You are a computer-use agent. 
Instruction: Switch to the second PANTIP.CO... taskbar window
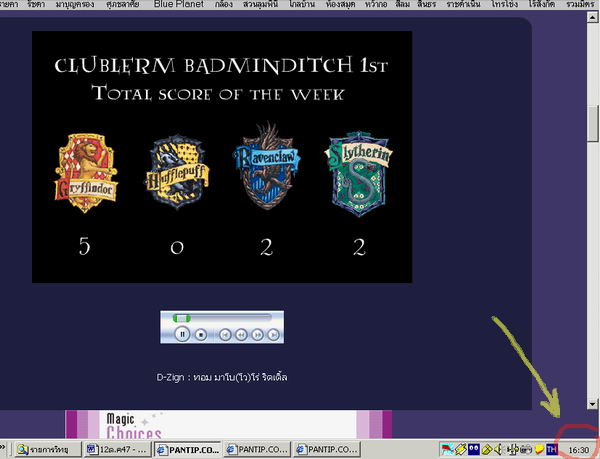(x=257, y=449)
